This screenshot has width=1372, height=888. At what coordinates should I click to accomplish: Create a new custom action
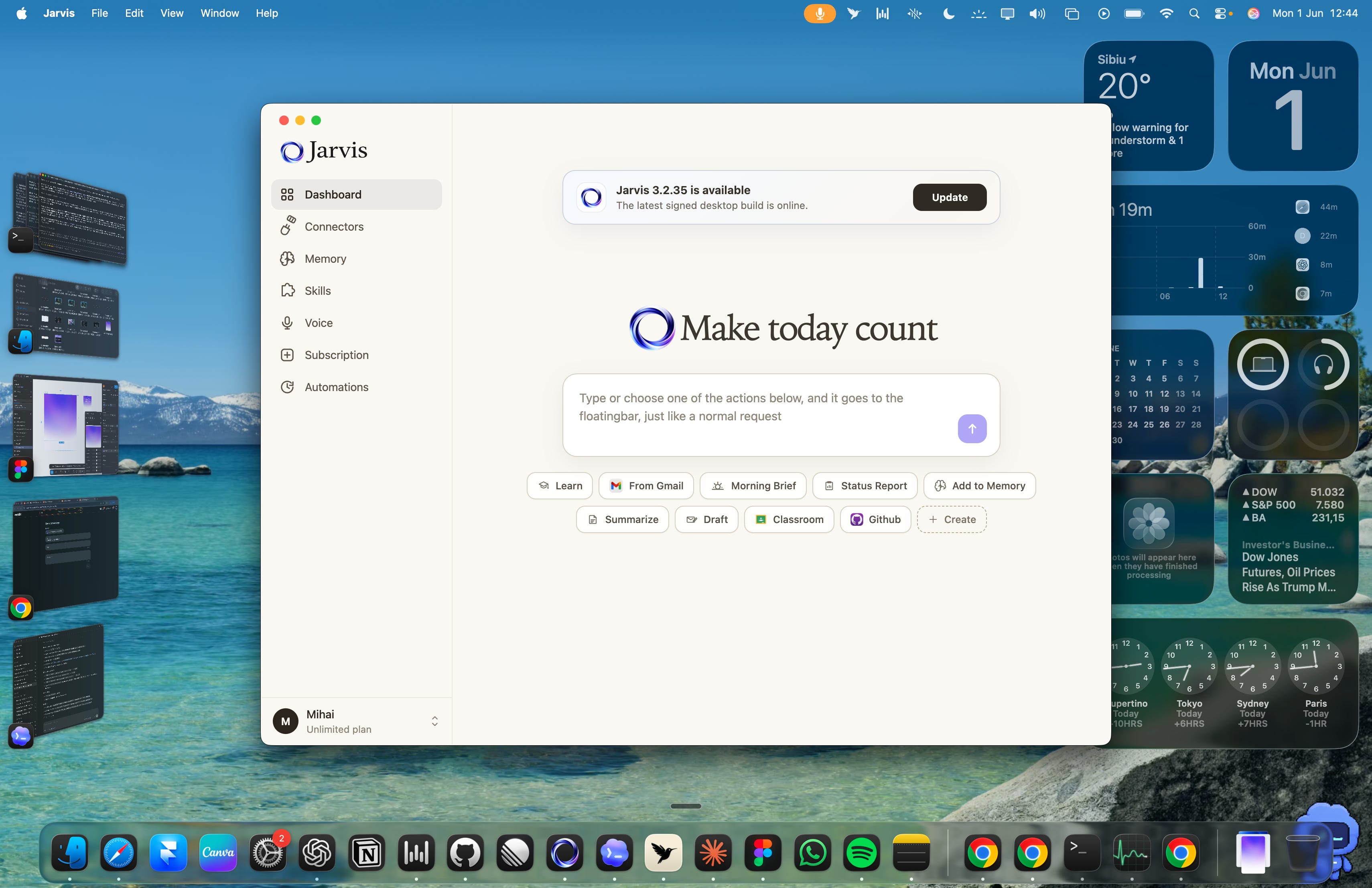[x=952, y=519]
